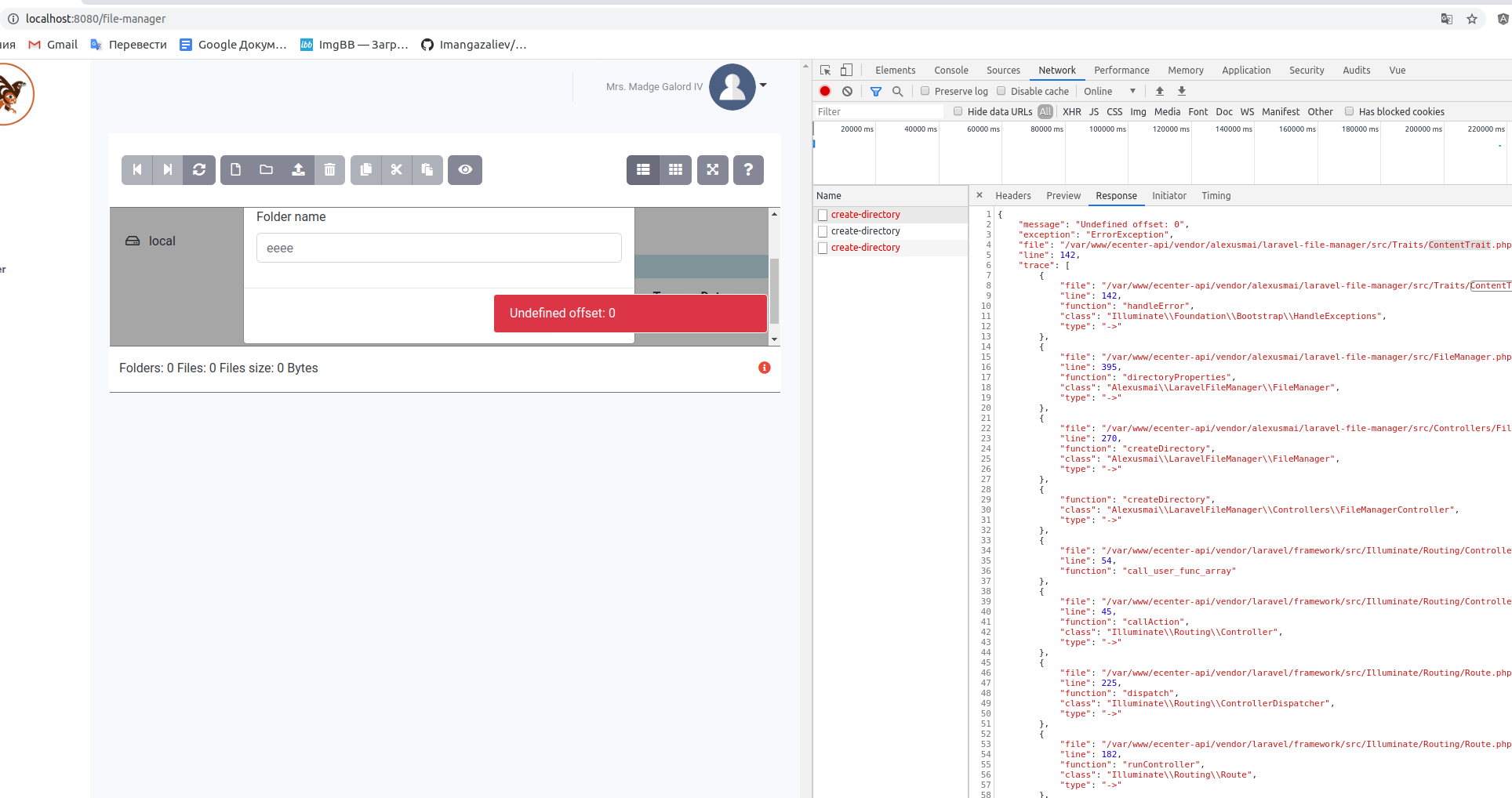Image resolution: width=1512 pixels, height=798 pixels.
Task: Switch to grid view icon
Action: pyautogui.click(x=675, y=169)
